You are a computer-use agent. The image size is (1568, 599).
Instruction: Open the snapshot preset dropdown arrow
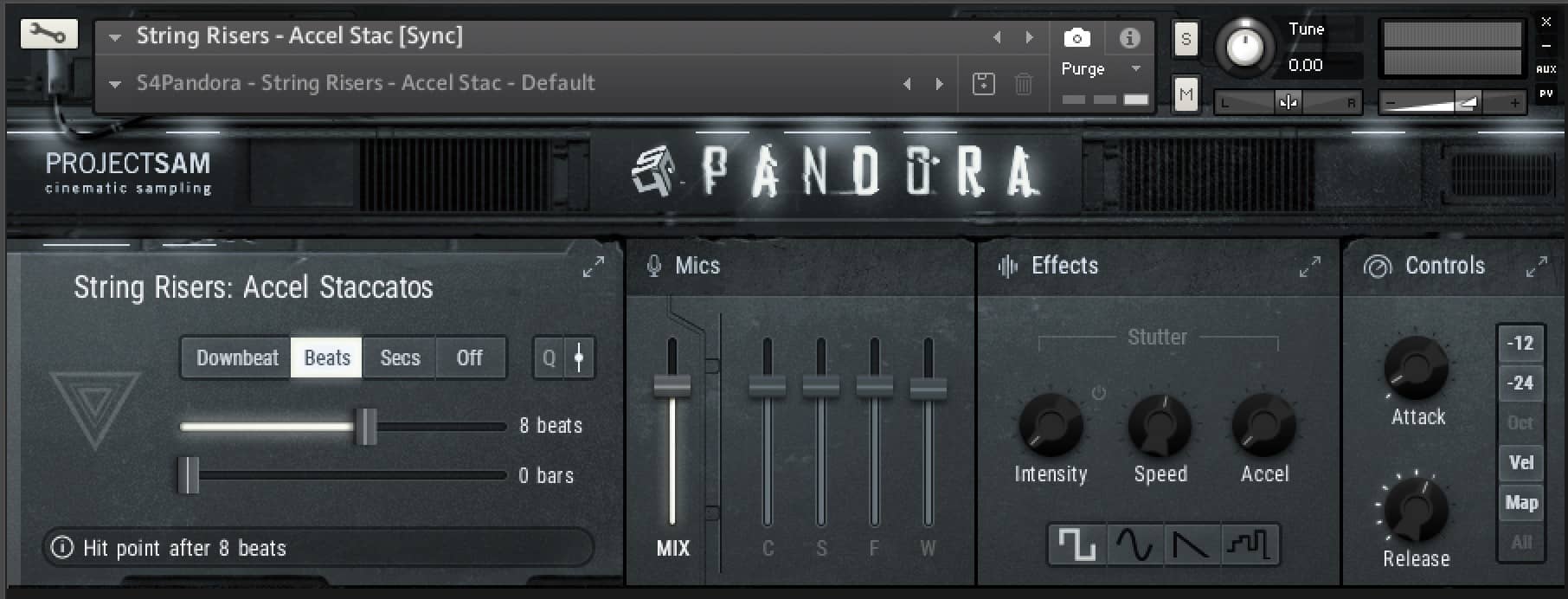click(x=114, y=84)
